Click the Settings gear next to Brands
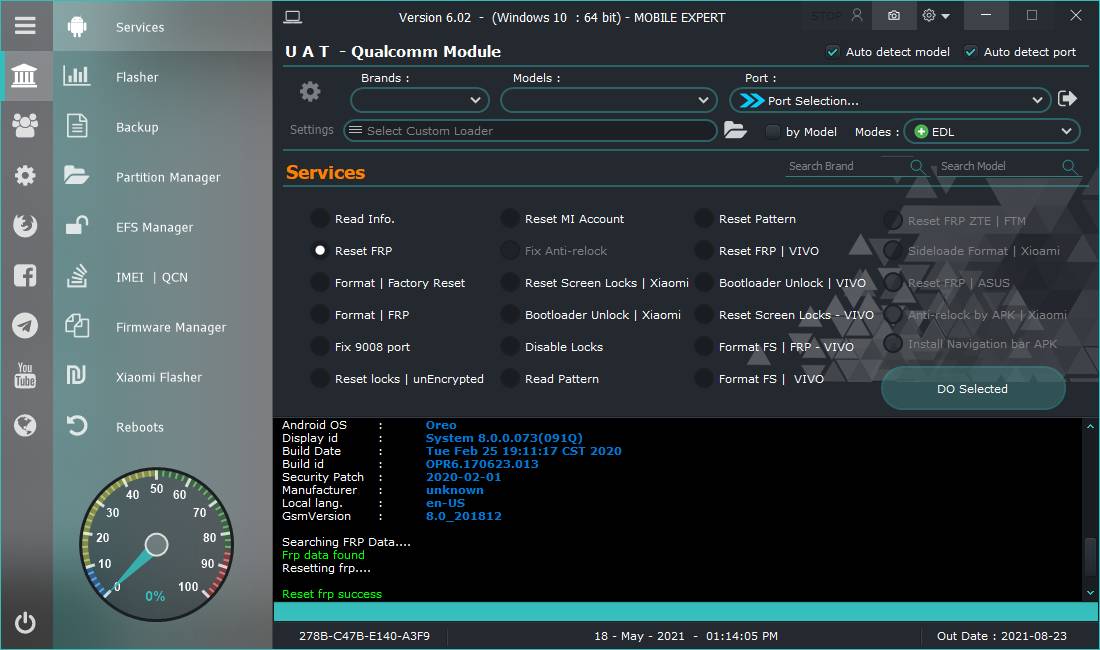 [x=310, y=92]
